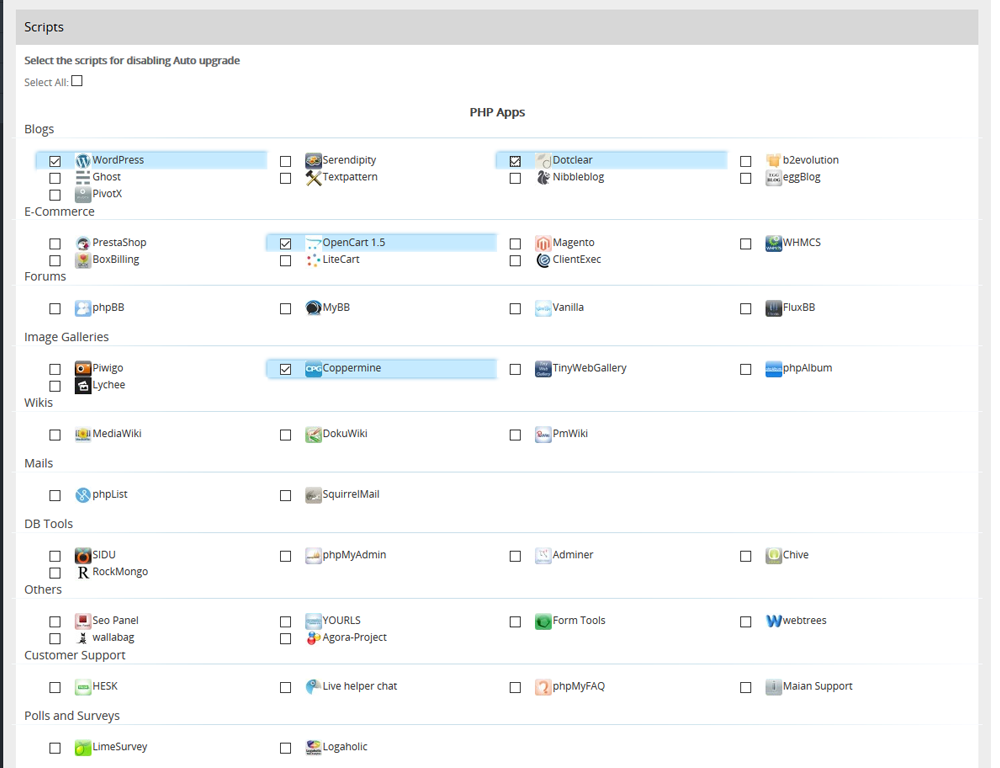Click the Magento logo icon

(543, 243)
